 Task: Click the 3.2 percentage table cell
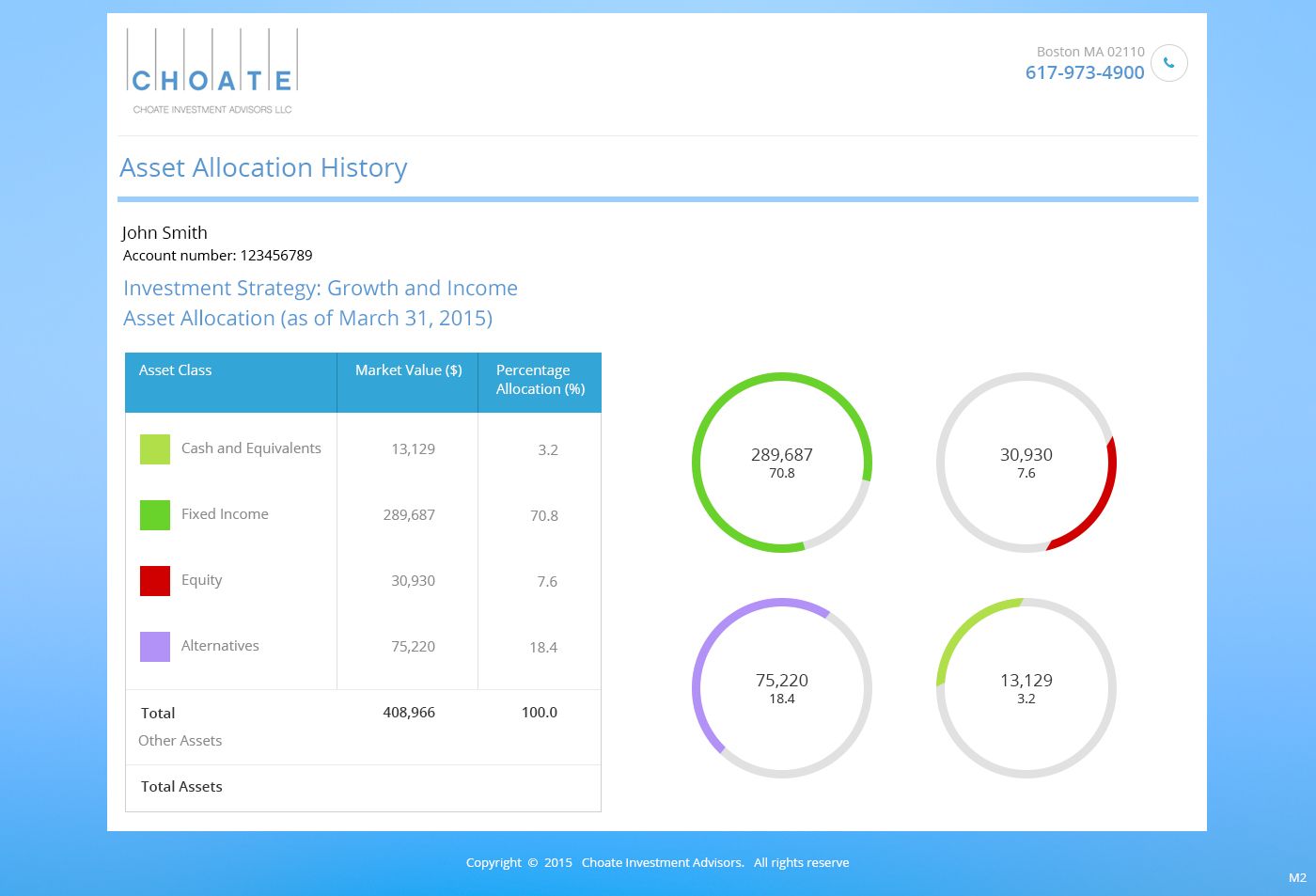pyautogui.click(x=548, y=450)
